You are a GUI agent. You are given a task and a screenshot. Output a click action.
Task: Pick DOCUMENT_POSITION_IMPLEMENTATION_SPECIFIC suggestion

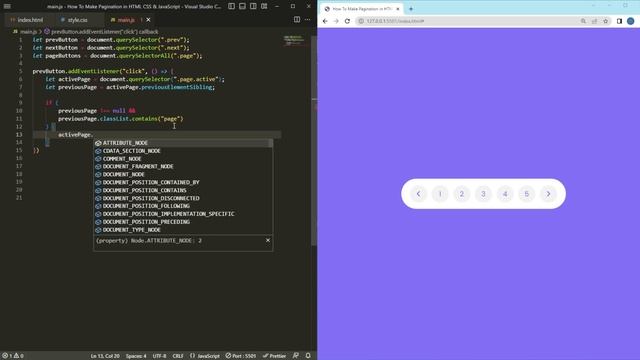(x=183, y=214)
